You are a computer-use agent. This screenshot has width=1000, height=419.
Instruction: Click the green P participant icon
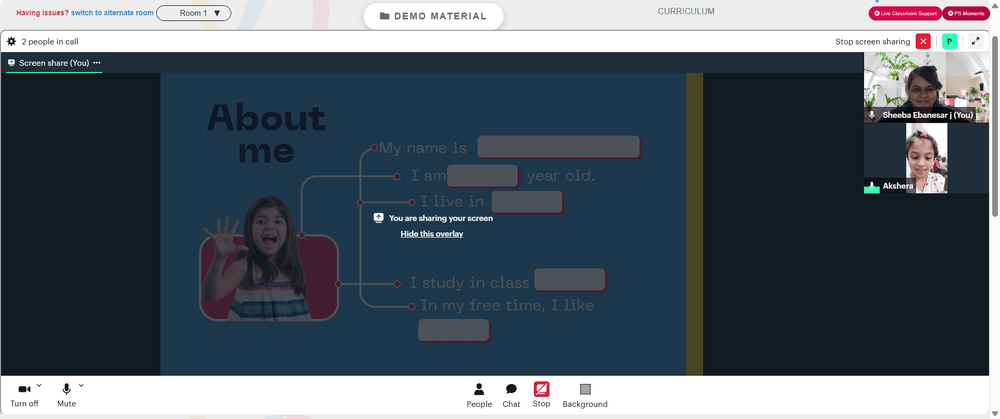pyautogui.click(x=950, y=41)
